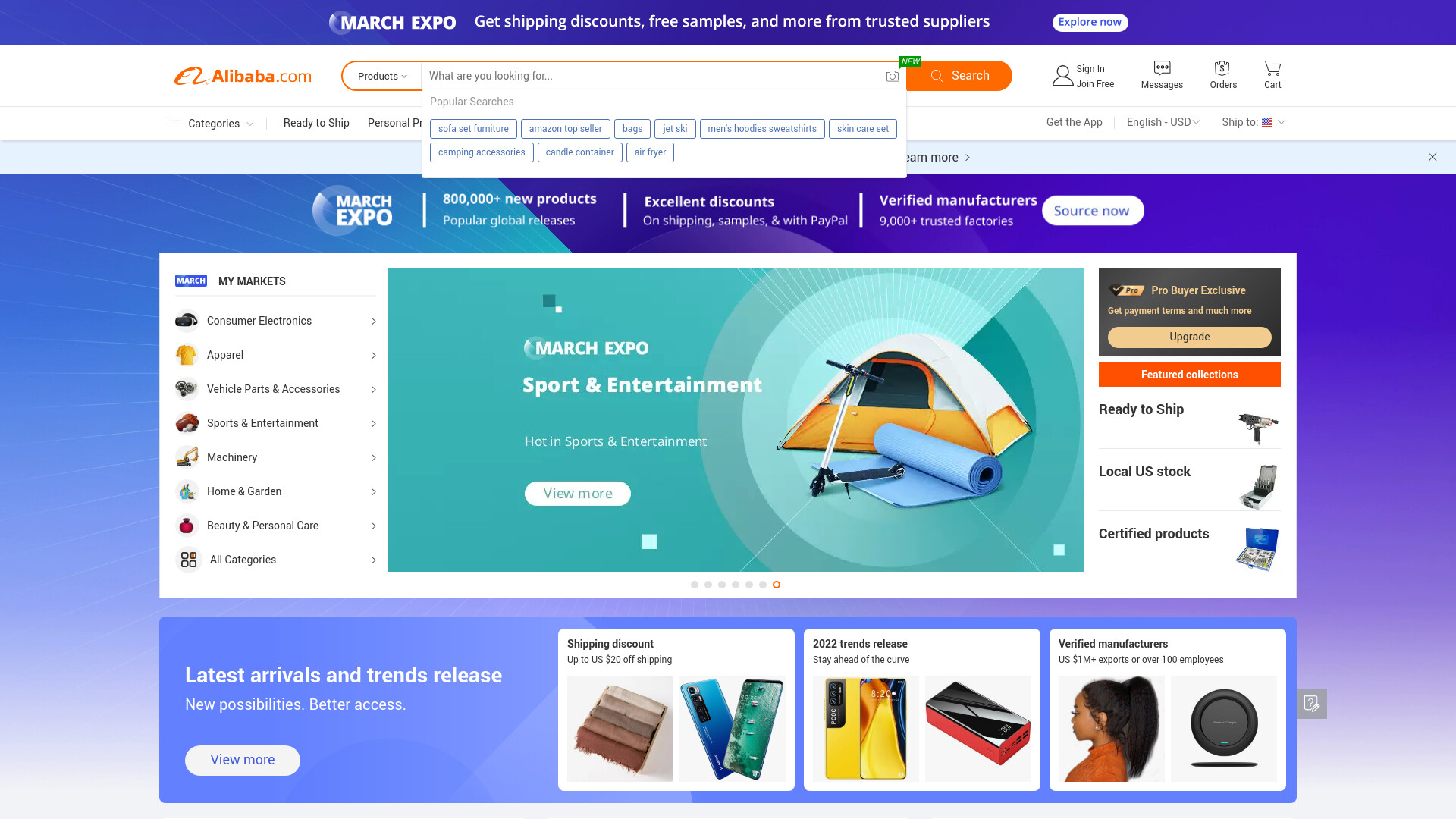1456x819 pixels.
Task: Click the Upgrade button
Action: (x=1189, y=337)
